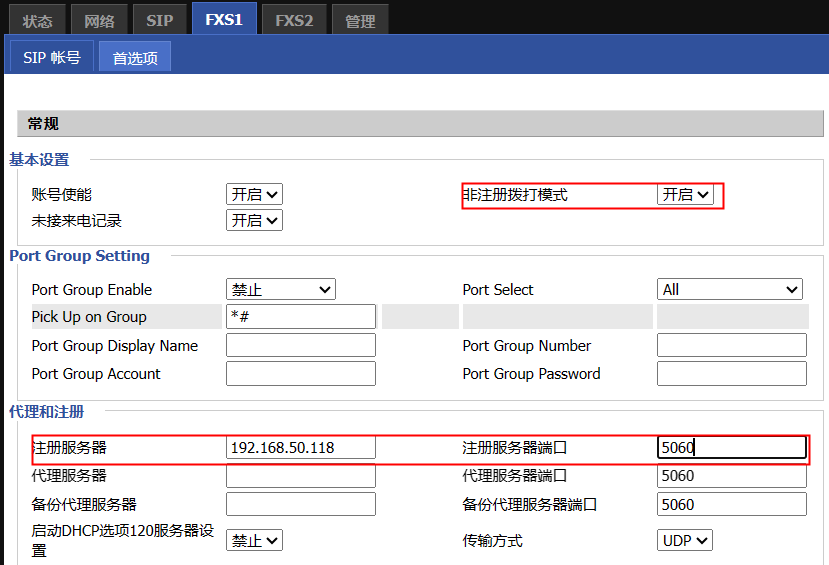Open the 传输方式 UDP dropdown
Screen dimensions: 829x565
click(685, 540)
